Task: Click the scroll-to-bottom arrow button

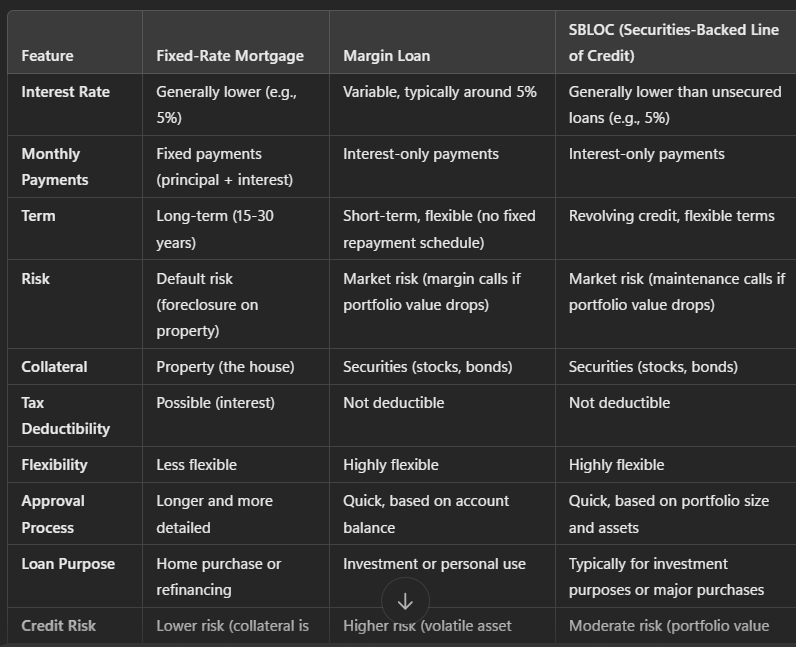Action: pos(405,601)
